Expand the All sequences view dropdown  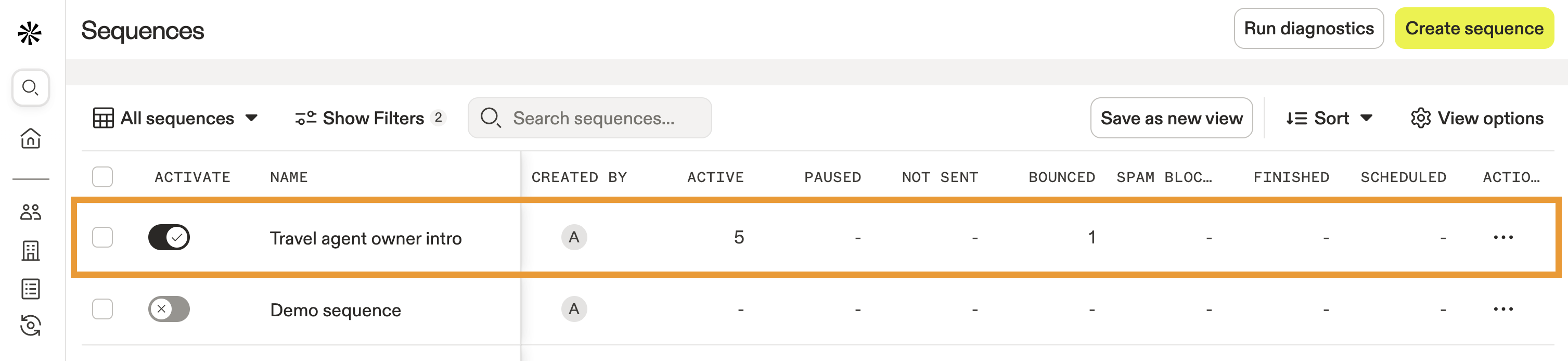click(175, 118)
